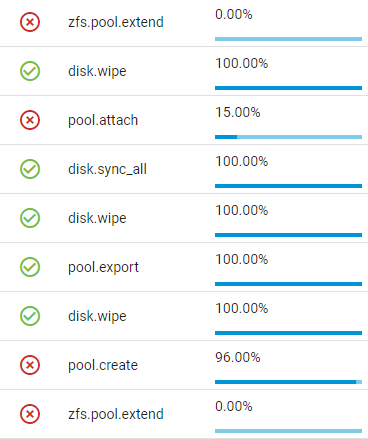Click the full progress bar under disk.sync_all's percentage
368x439 pixels.
coord(288,186)
